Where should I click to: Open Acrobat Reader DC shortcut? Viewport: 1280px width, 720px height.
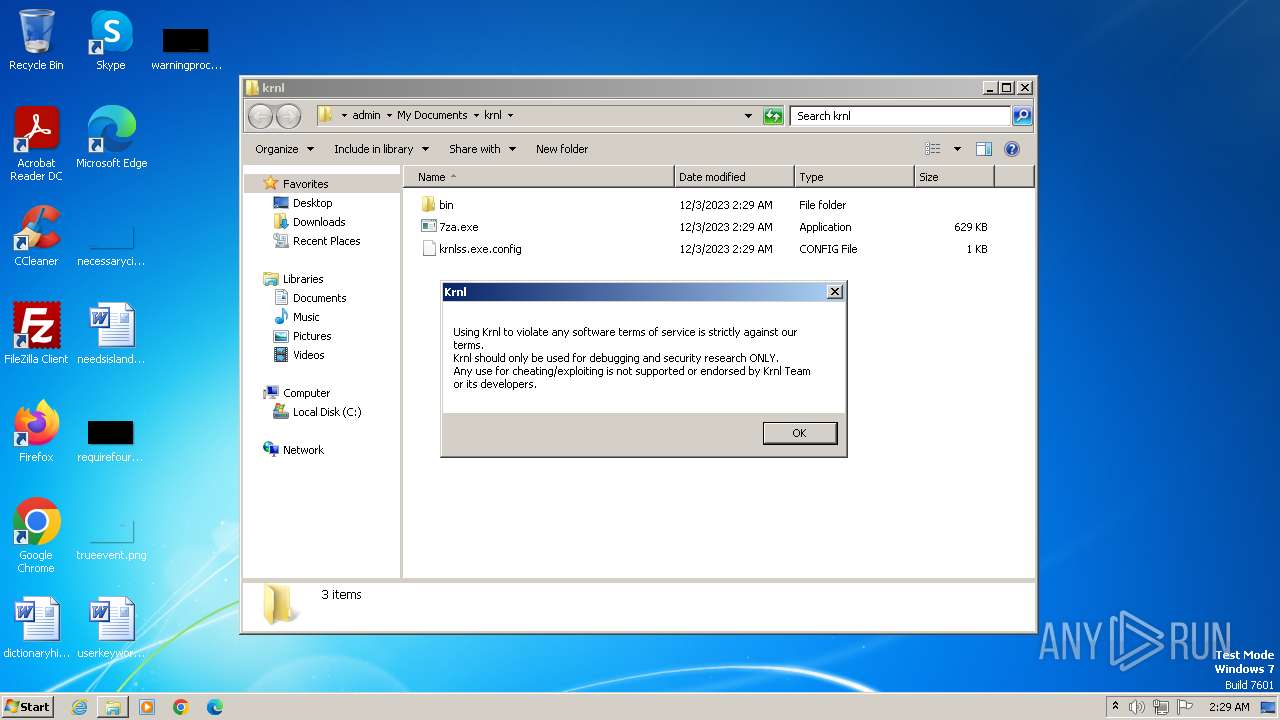[x=36, y=143]
